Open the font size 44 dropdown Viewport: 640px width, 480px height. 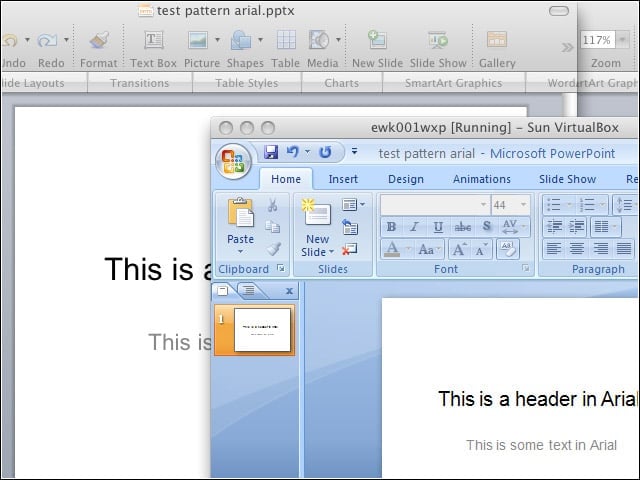pos(523,204)
